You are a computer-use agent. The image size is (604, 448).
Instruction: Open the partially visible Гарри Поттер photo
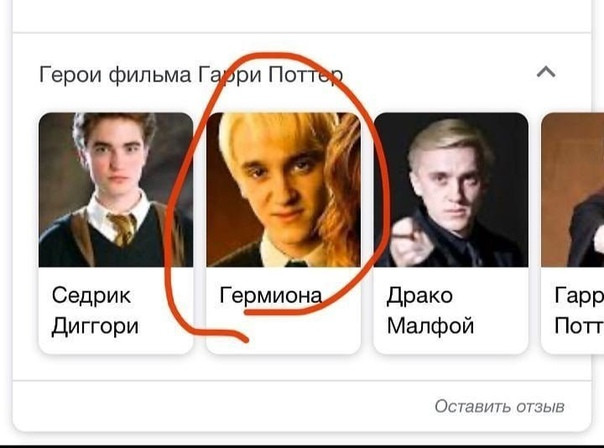pyautogui.click(x=573, y=190)
